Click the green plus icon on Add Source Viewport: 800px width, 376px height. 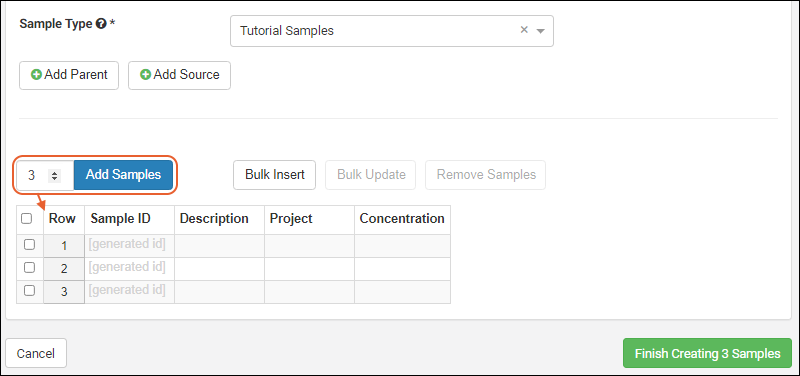click(x=145, y=75)
